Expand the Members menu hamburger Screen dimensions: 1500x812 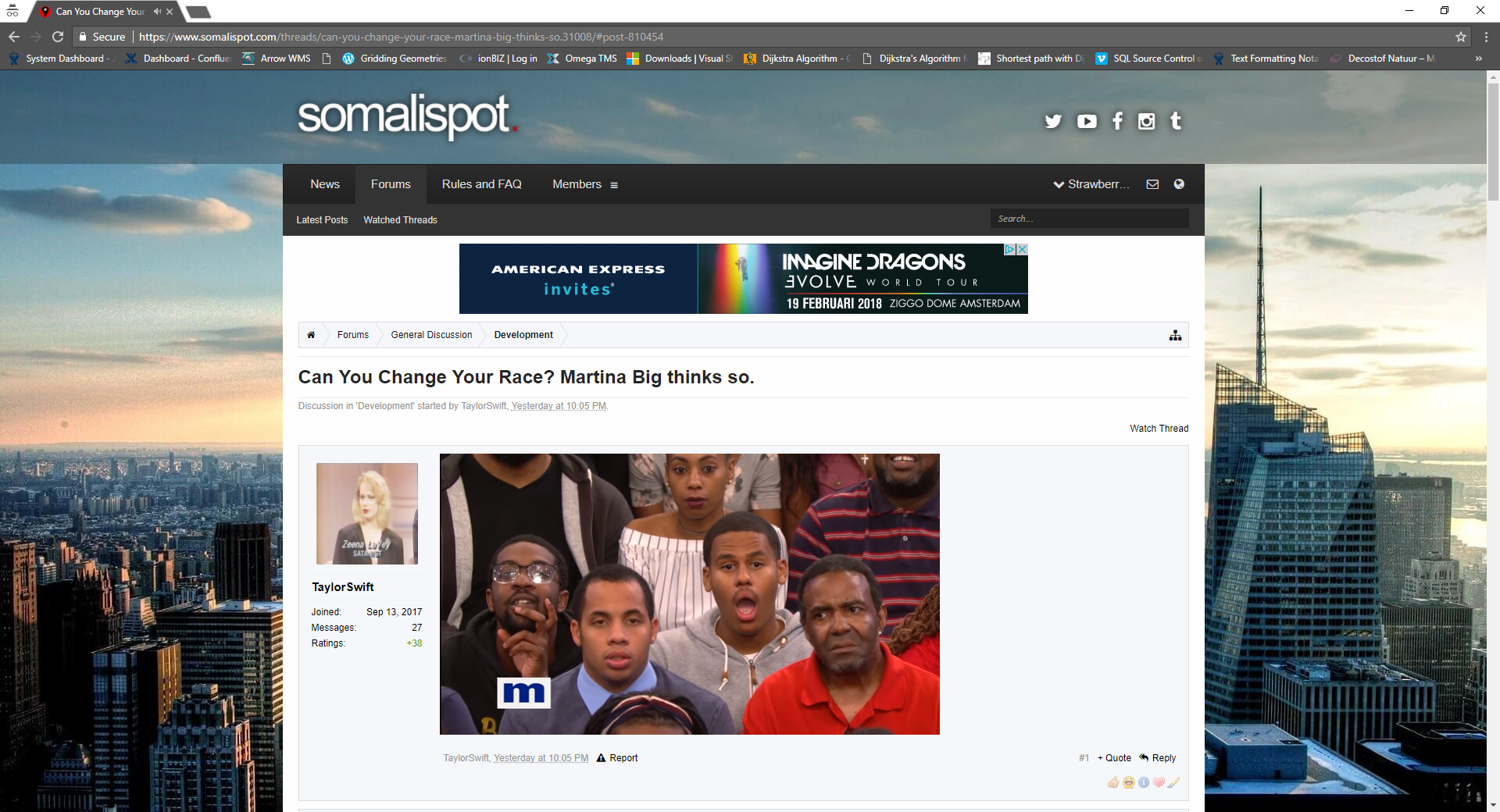point(614,185)
